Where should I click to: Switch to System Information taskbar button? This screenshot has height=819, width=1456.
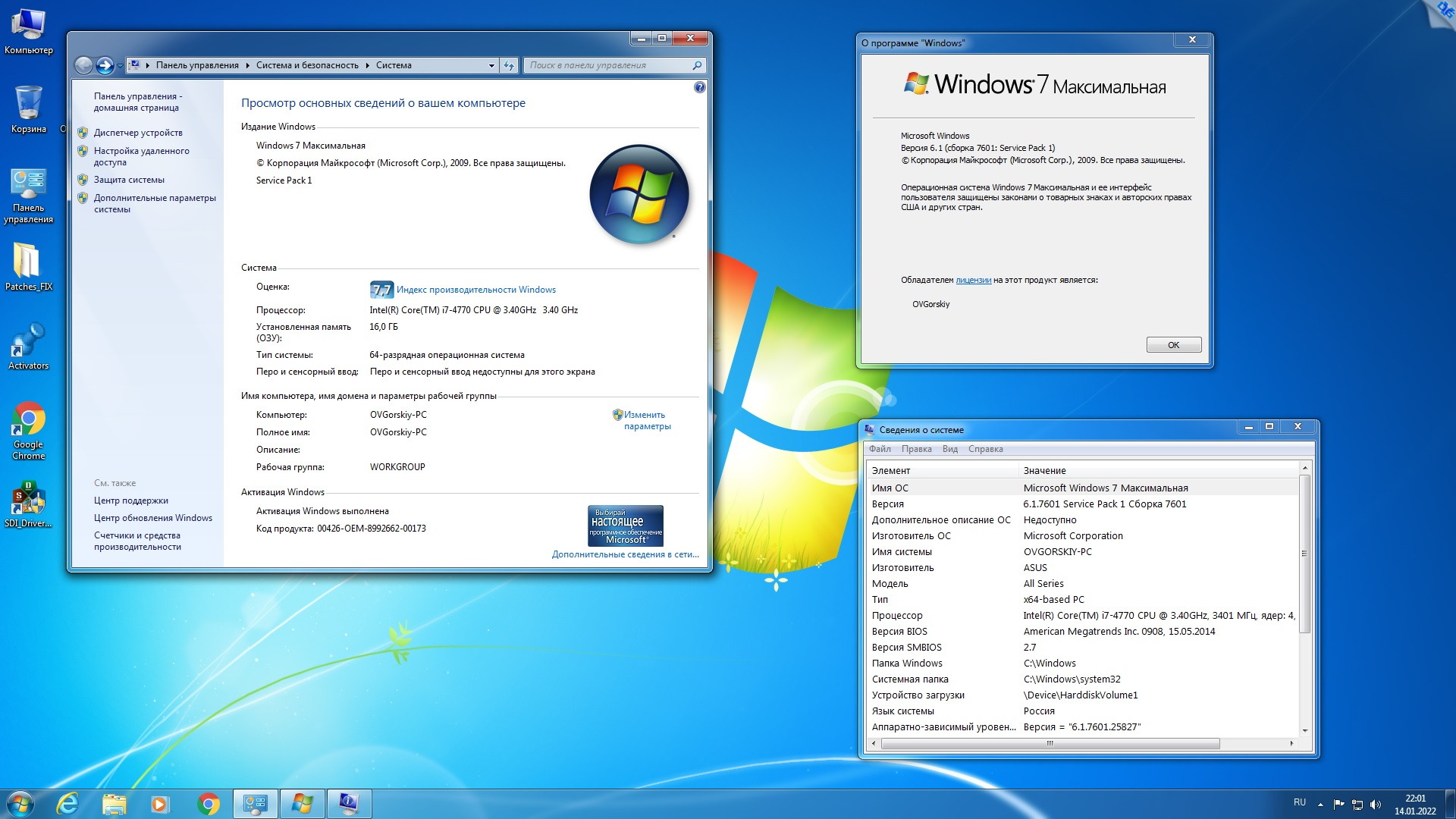pos(349,804)
